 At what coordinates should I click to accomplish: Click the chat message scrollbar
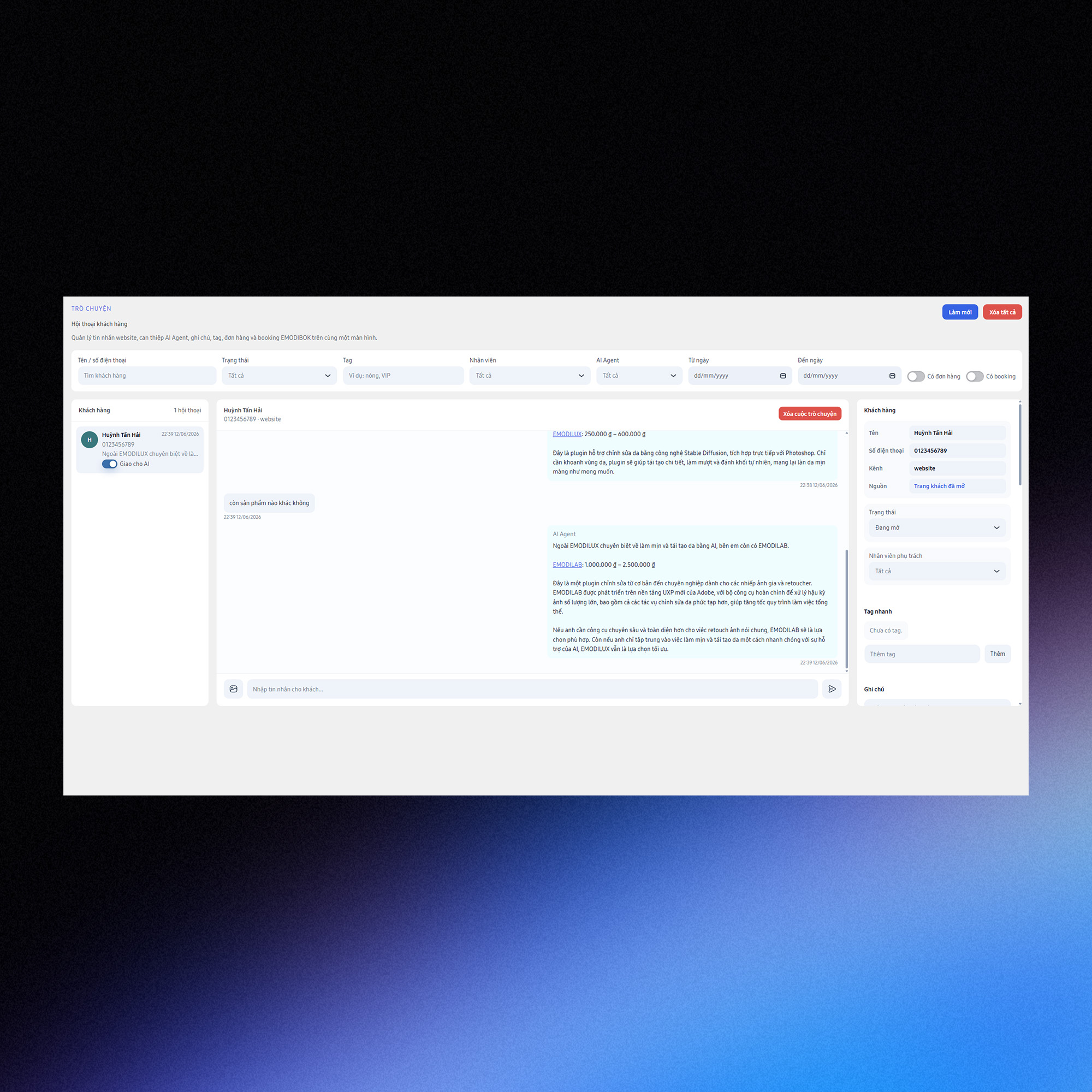846,609
